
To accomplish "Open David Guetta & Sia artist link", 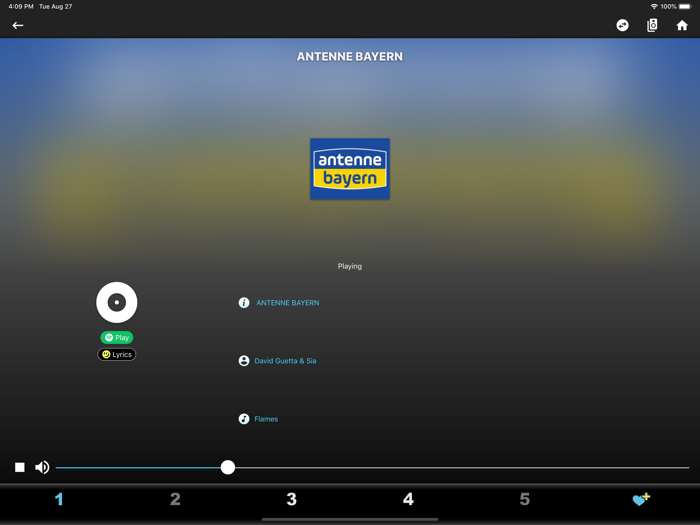I will (285, 361).
